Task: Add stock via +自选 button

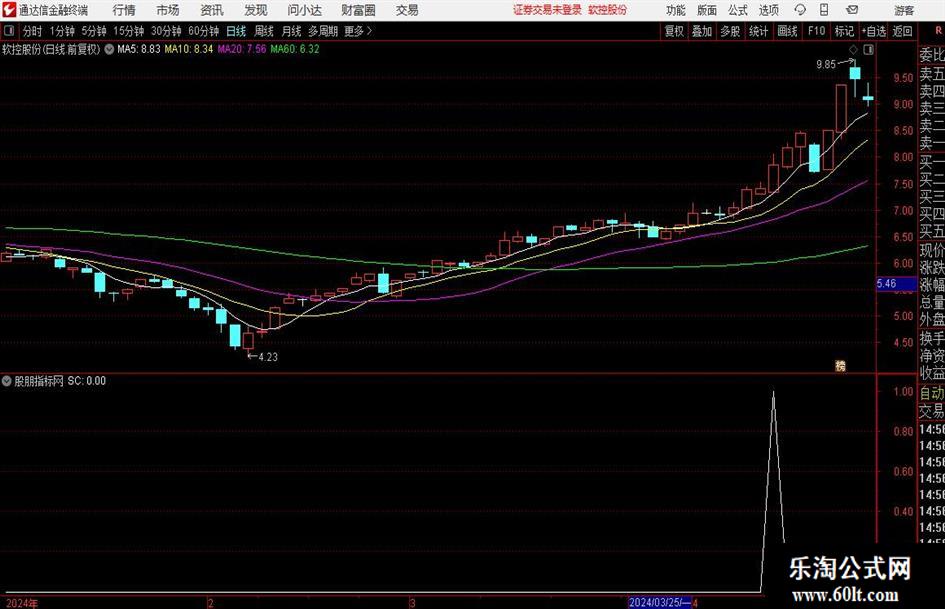Action: click(873, 31)
